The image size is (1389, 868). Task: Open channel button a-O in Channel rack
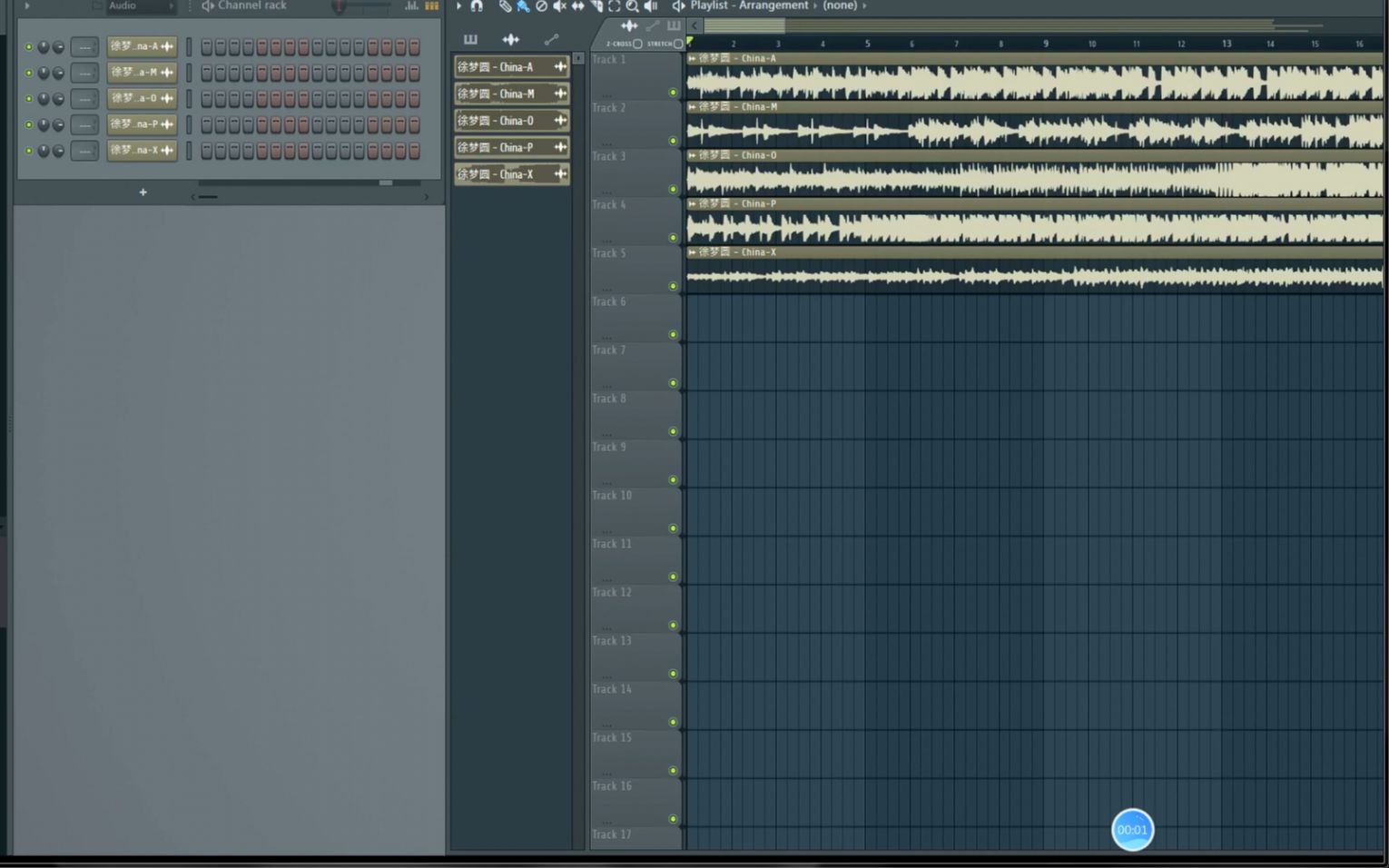142,98
